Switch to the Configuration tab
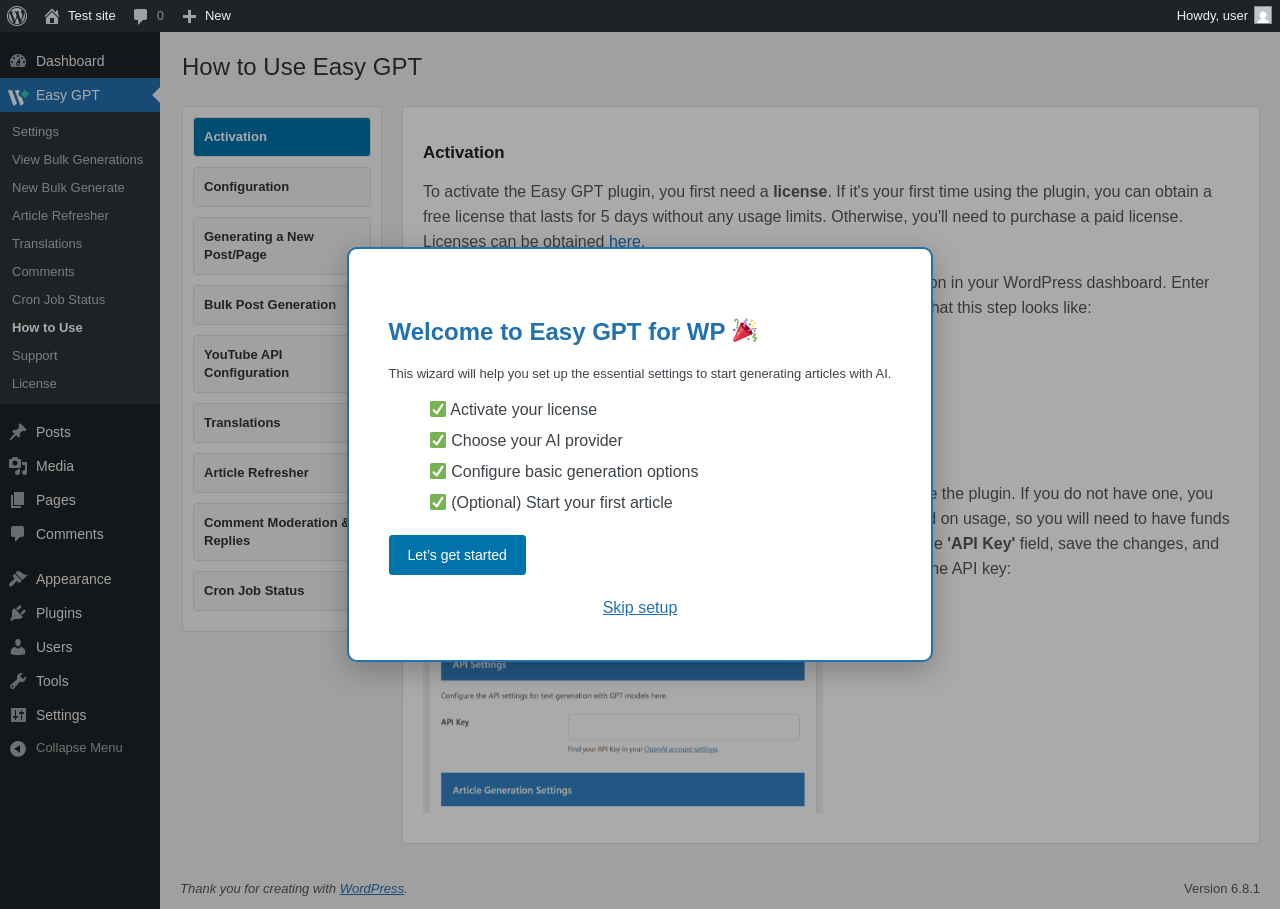 pos(282,187)
